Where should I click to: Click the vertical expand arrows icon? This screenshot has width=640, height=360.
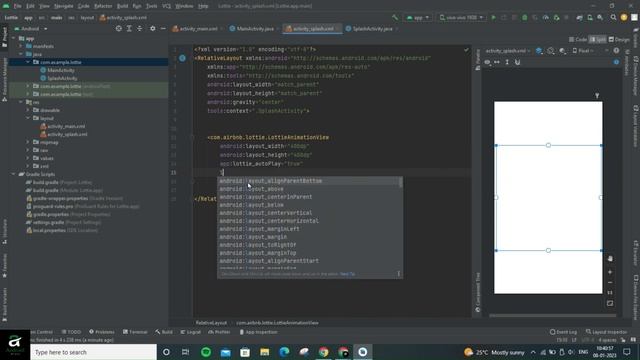(507, 62)
